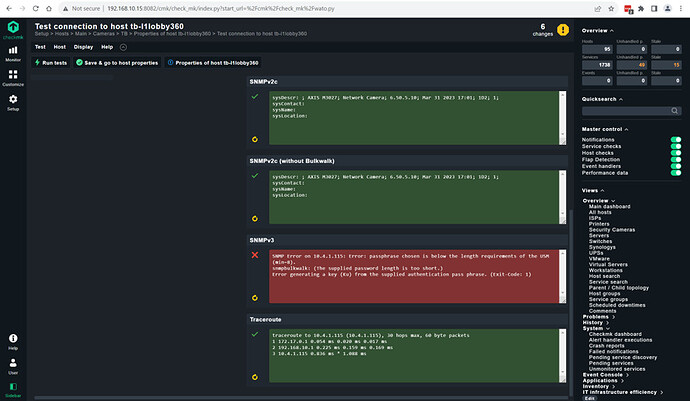Open the Customize menu in the sidebar
690x401 pixels.
click(13, 83)
